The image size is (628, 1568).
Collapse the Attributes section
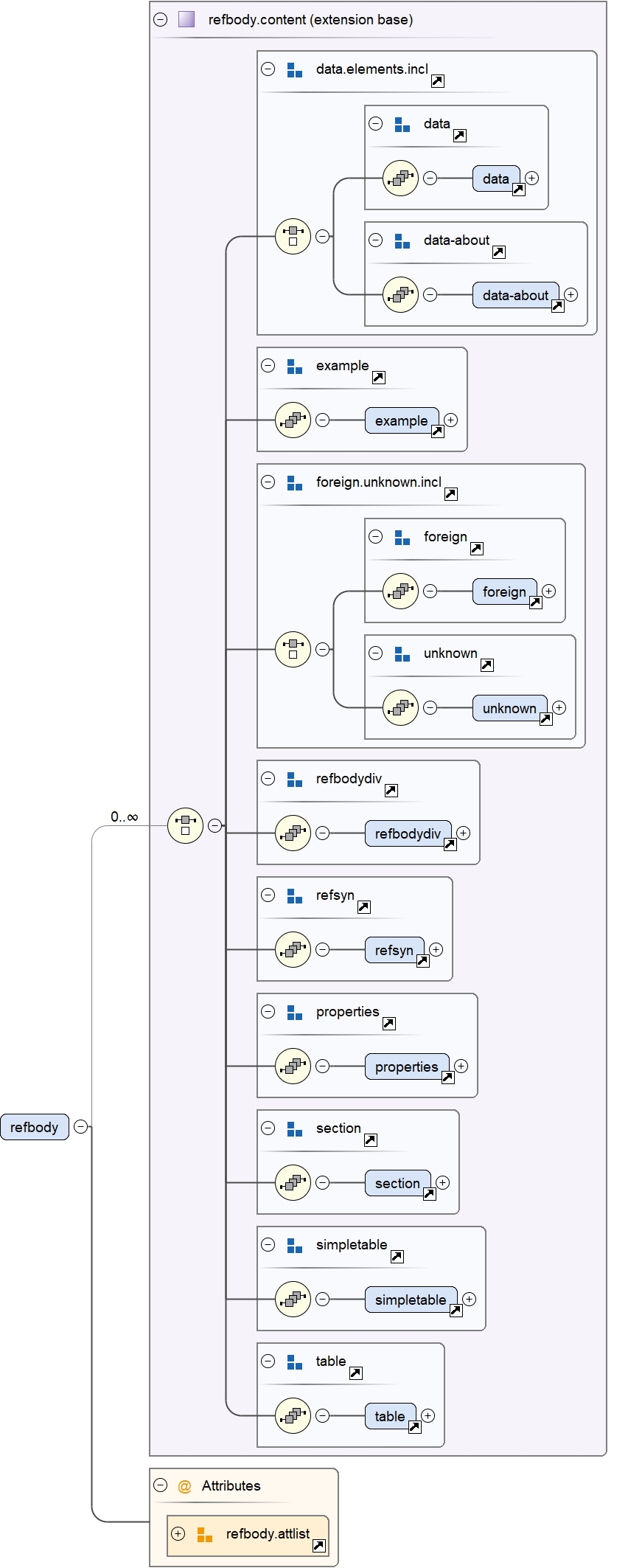(160, 1485)
